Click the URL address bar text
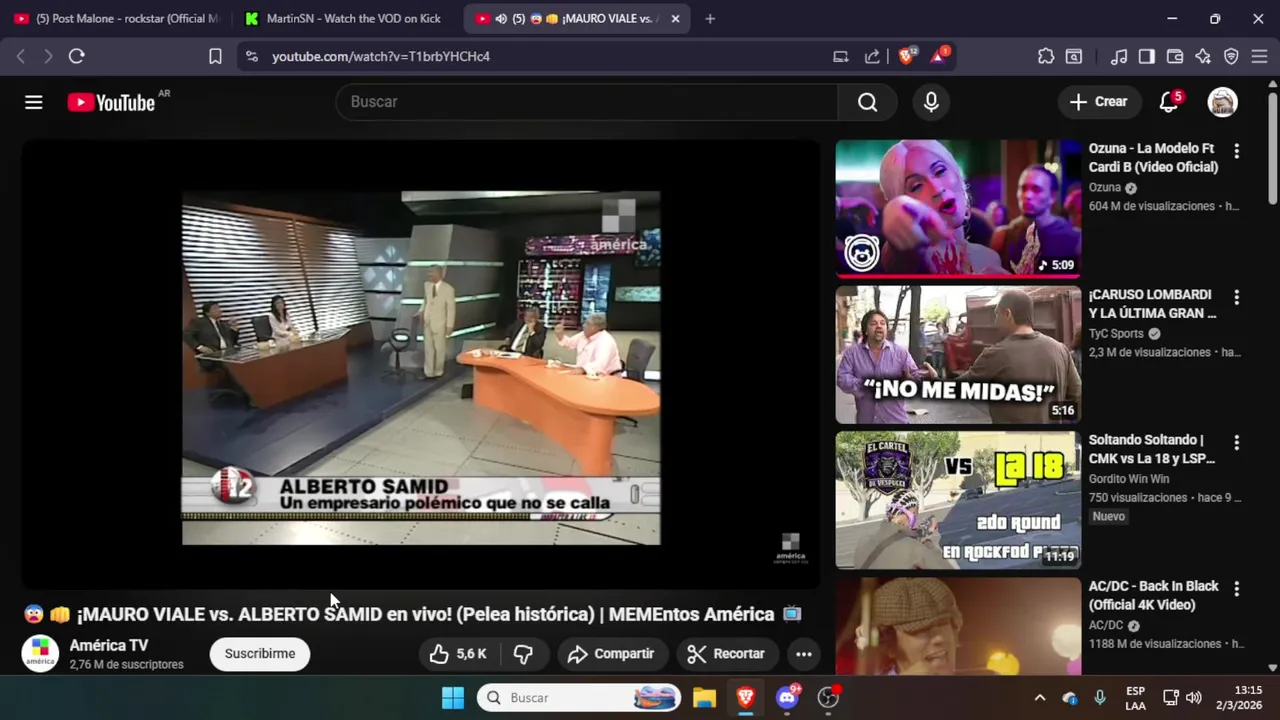Screen dimensions: 1280x720 click(381, 57)
